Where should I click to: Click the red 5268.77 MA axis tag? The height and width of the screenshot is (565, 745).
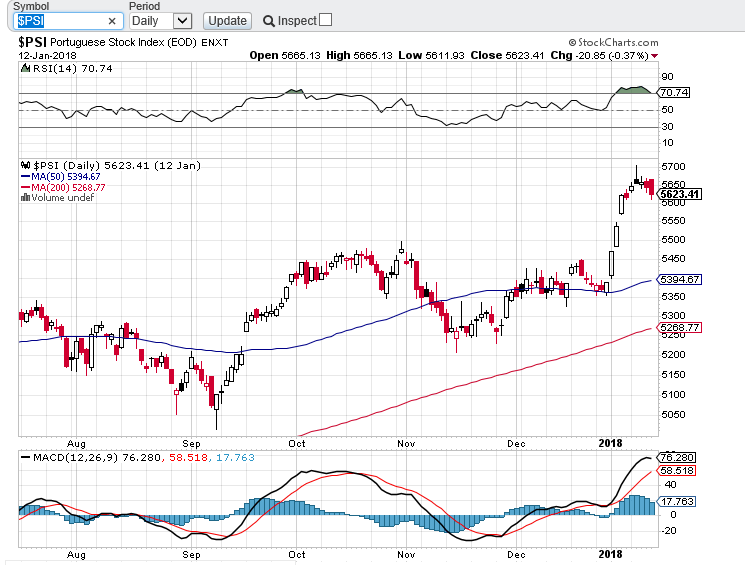tap(679, 327)
